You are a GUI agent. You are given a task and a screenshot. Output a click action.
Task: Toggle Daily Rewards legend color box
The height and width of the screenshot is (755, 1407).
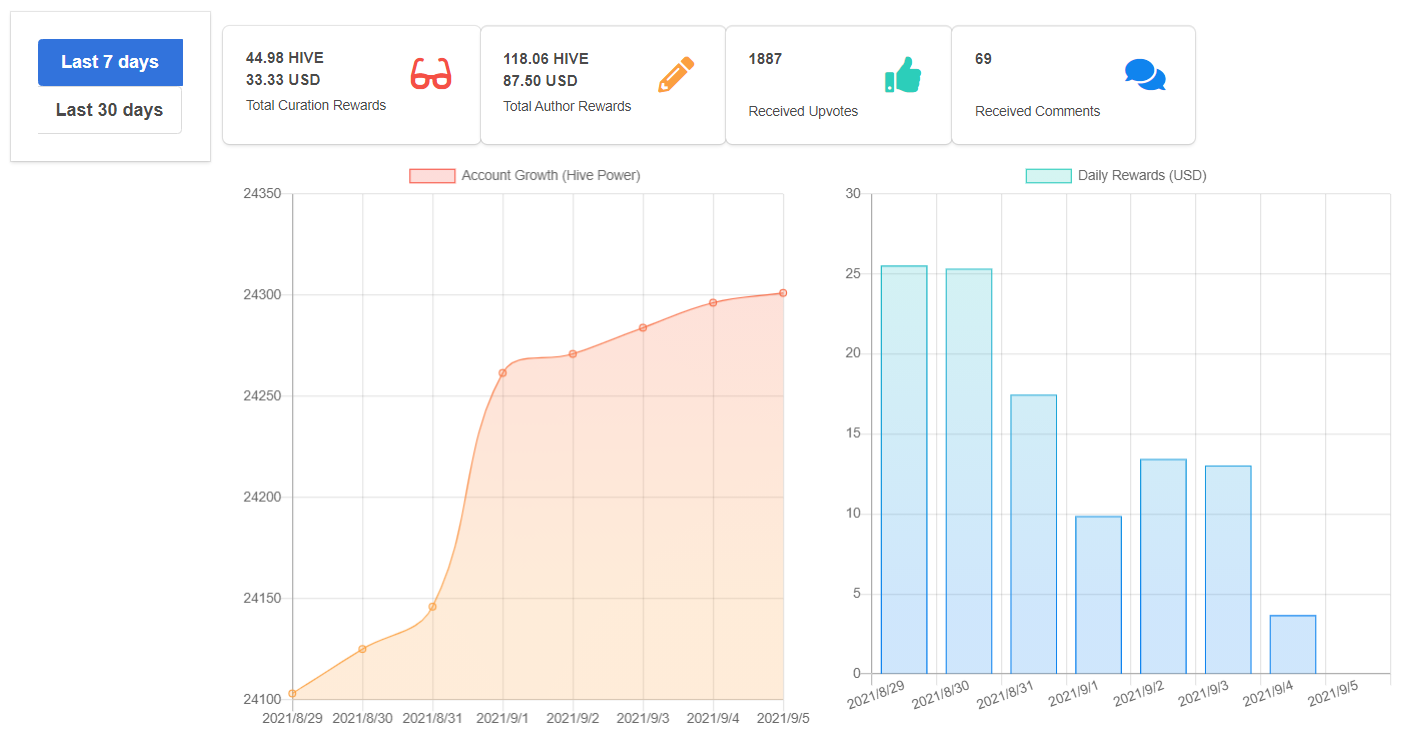click(x=1049, y=176)
